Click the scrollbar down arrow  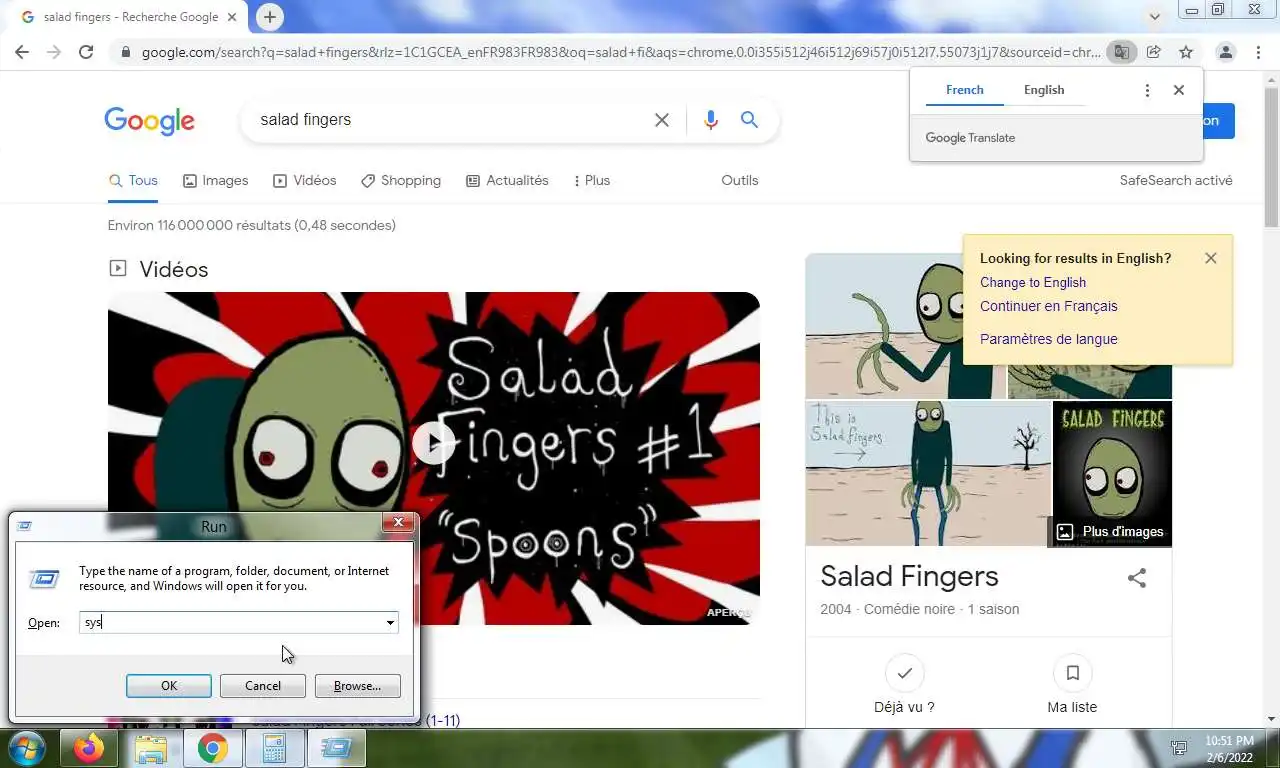tap(1271, 718)
